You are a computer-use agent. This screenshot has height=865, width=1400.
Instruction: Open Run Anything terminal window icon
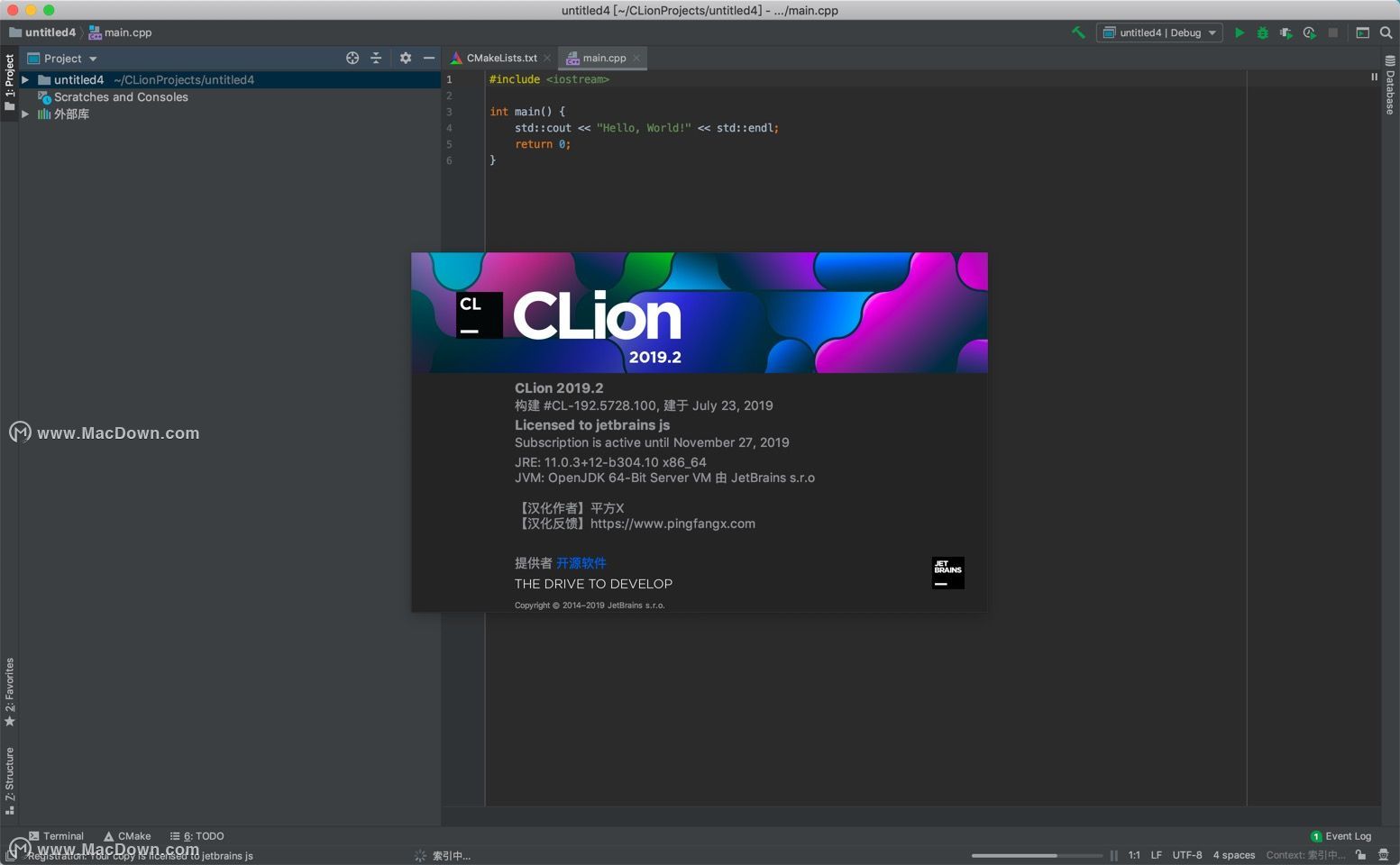click(x=1363, y=32)
